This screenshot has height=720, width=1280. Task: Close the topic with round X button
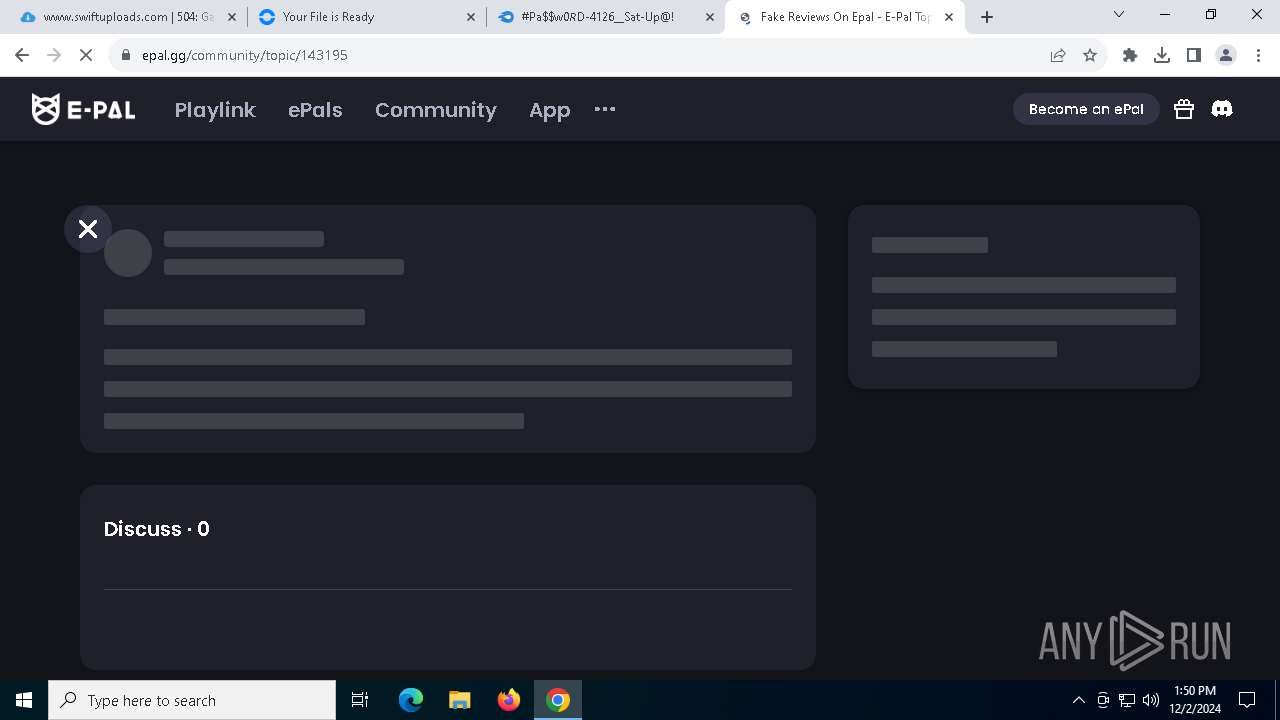click(88, 229)
